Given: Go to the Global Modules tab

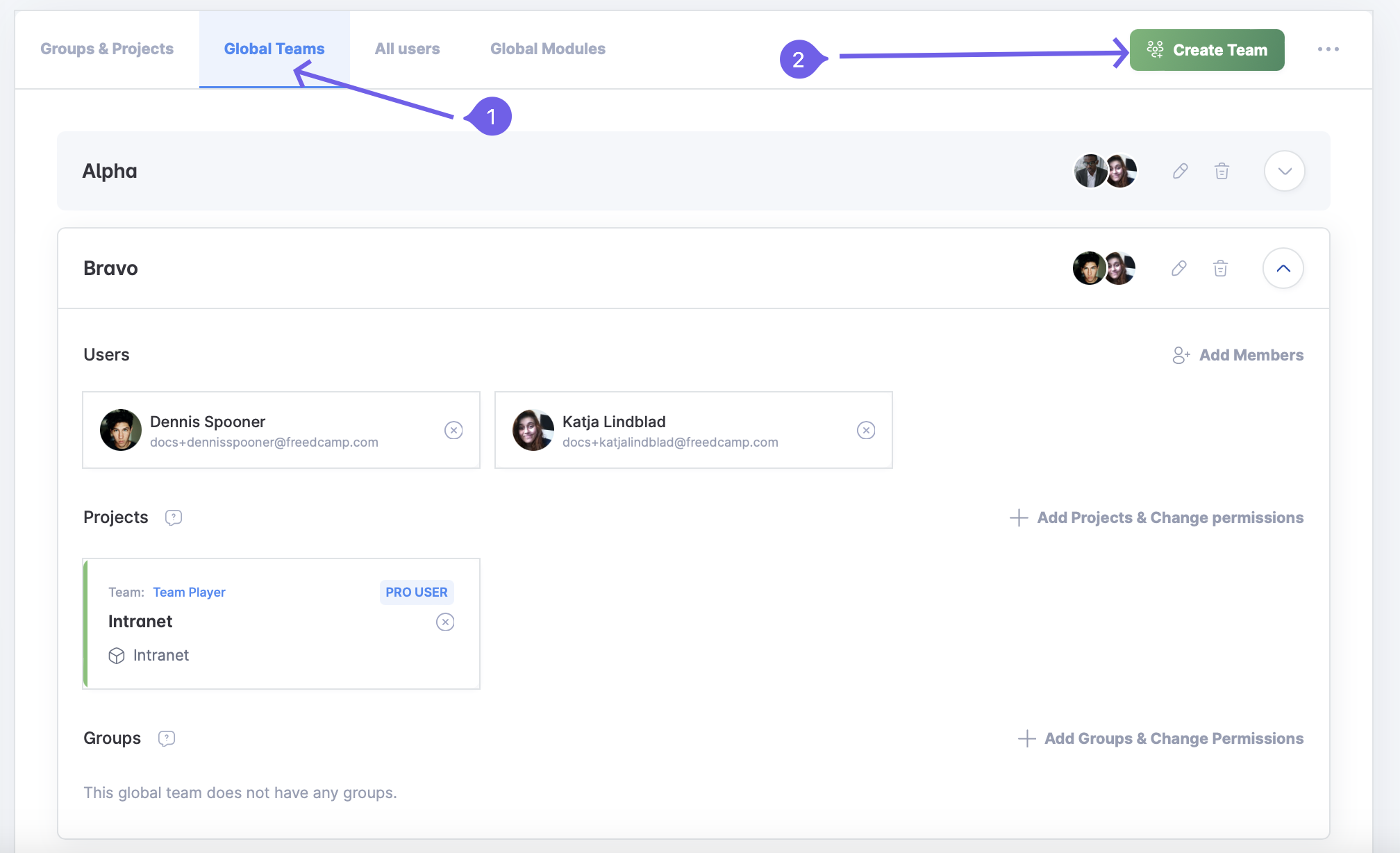Looking at the screenshot, I should pos(547,49).
